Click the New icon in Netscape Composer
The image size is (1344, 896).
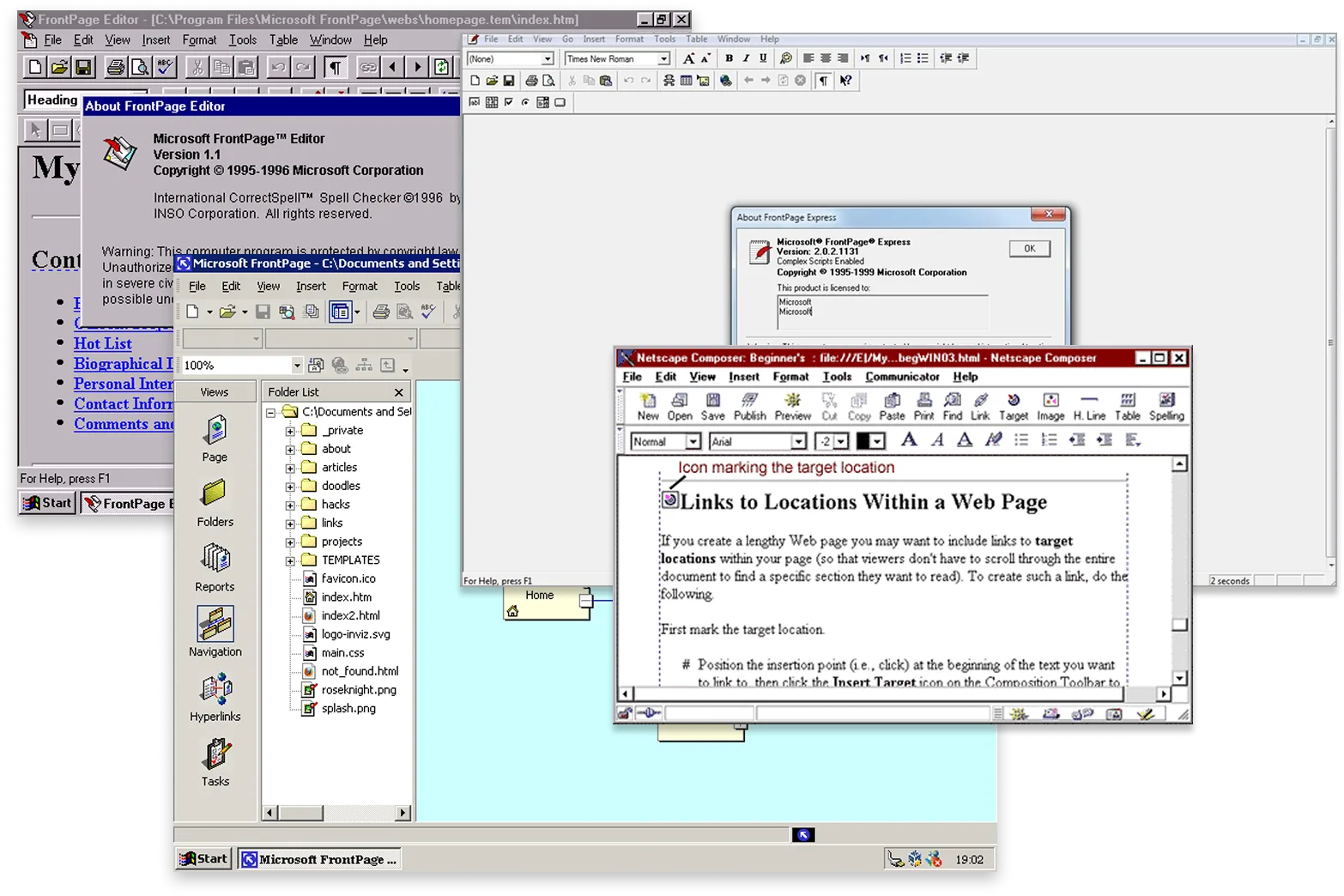[x=648, y=407]
